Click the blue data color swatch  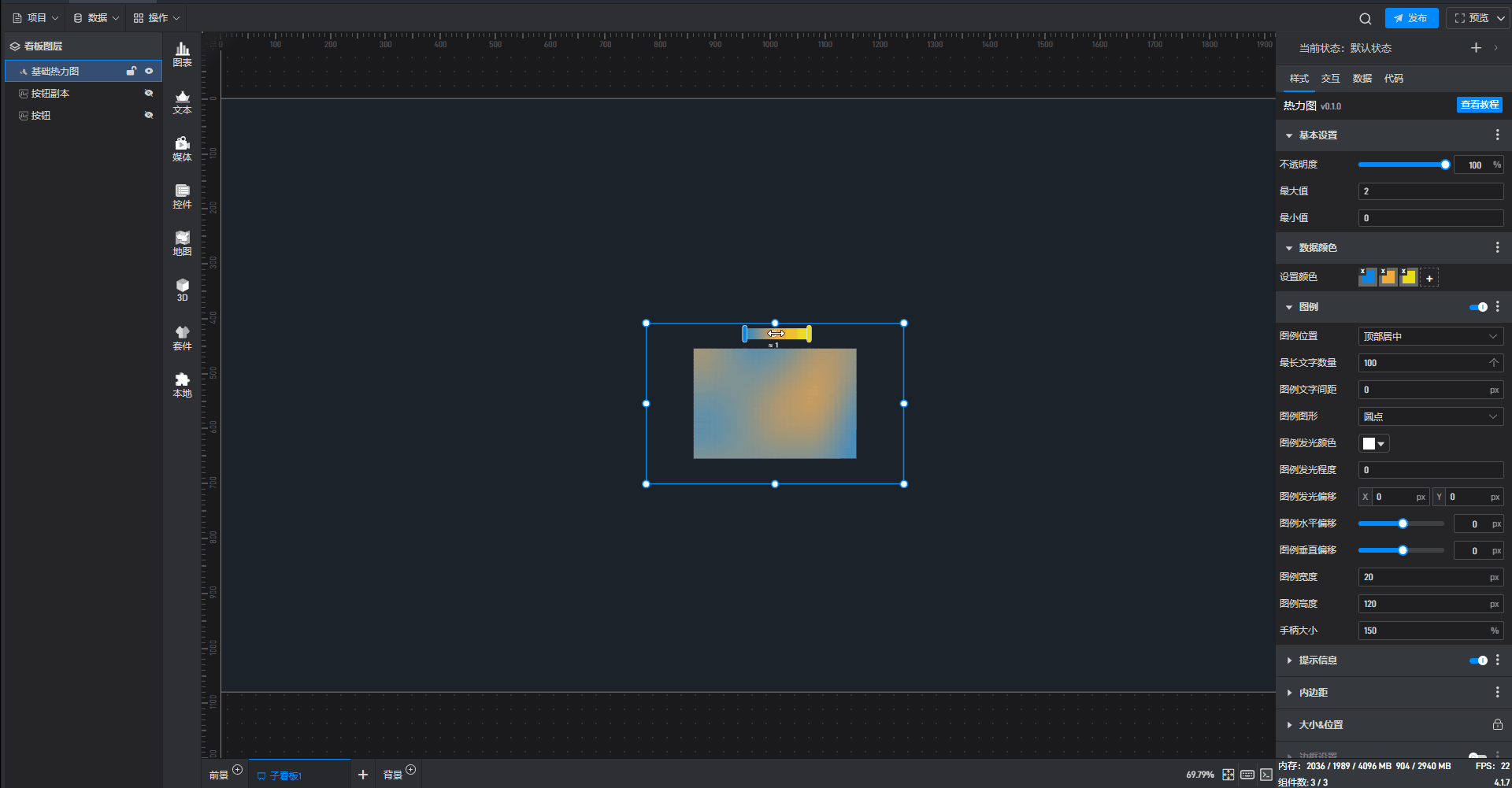coord(1369,277)
